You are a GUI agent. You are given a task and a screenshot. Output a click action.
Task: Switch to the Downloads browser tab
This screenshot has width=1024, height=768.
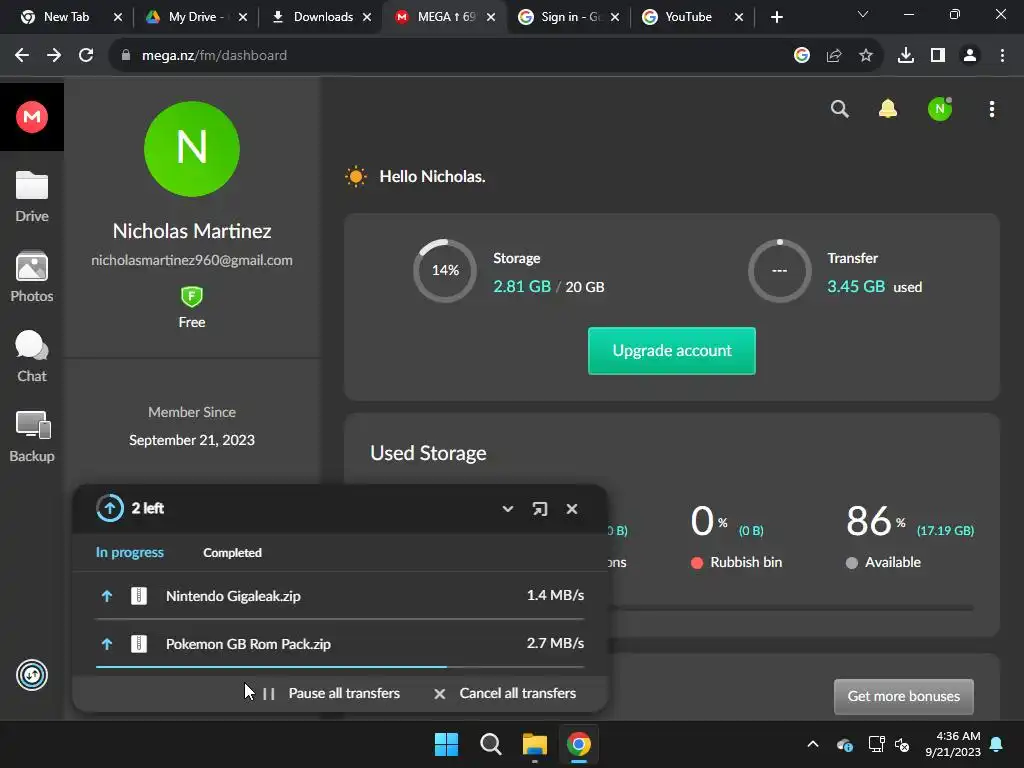click(x=320, y=17)
